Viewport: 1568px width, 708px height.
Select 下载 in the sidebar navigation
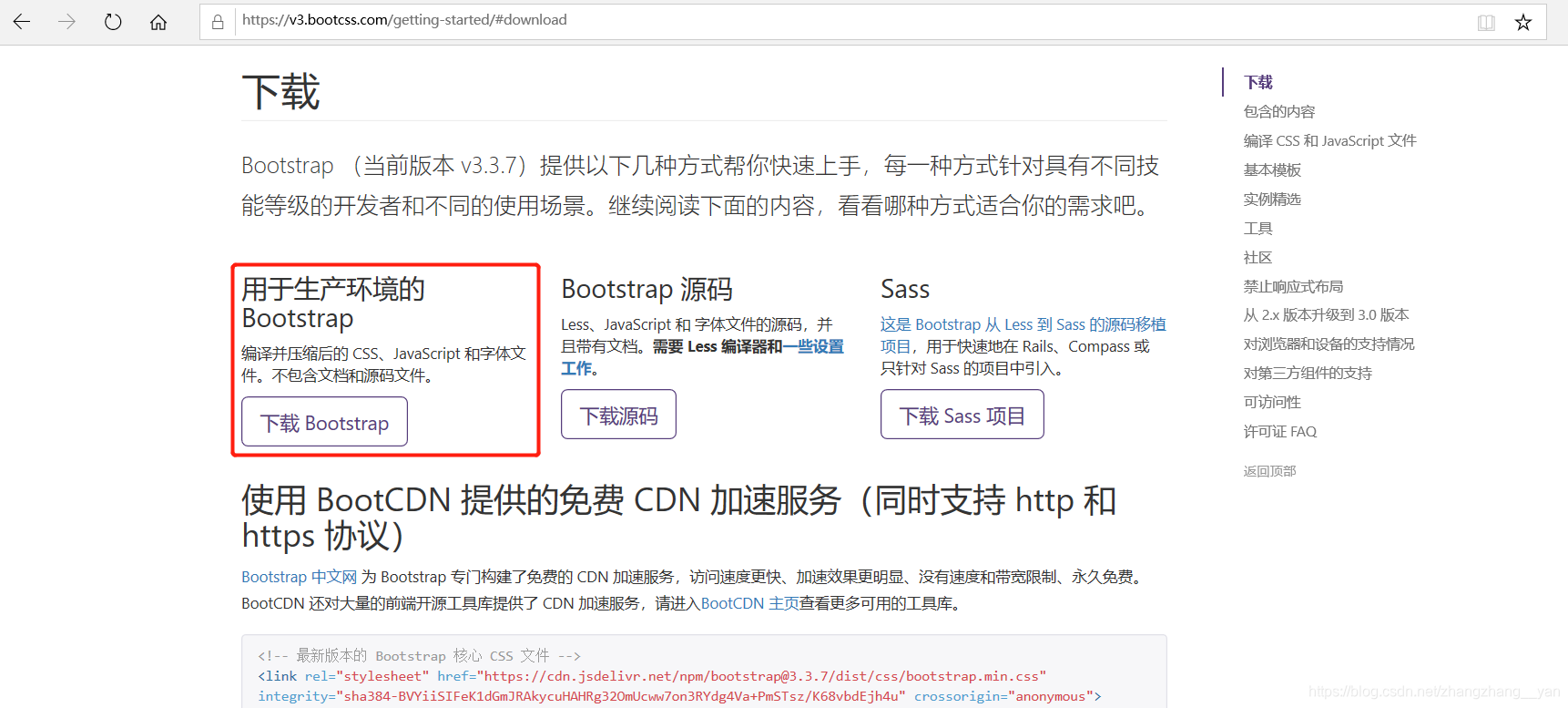click(x=1257, y=82)
